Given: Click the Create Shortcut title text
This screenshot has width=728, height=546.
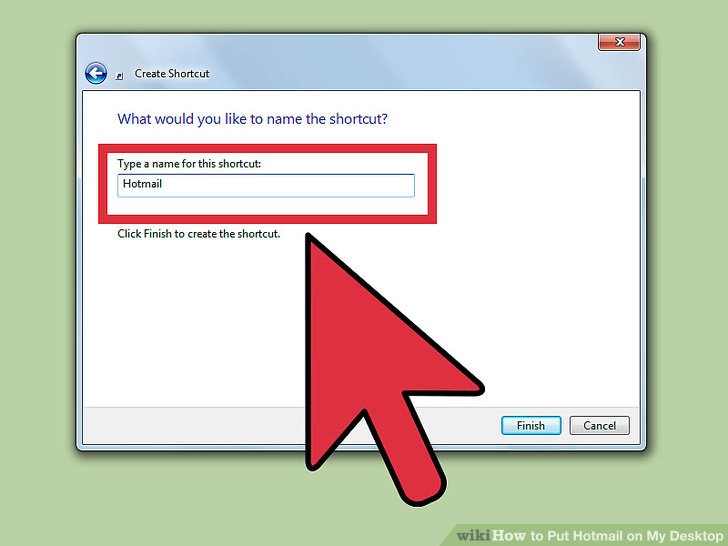Looking at the screenshot, I should pyautogui.click(x=172, y=73).
